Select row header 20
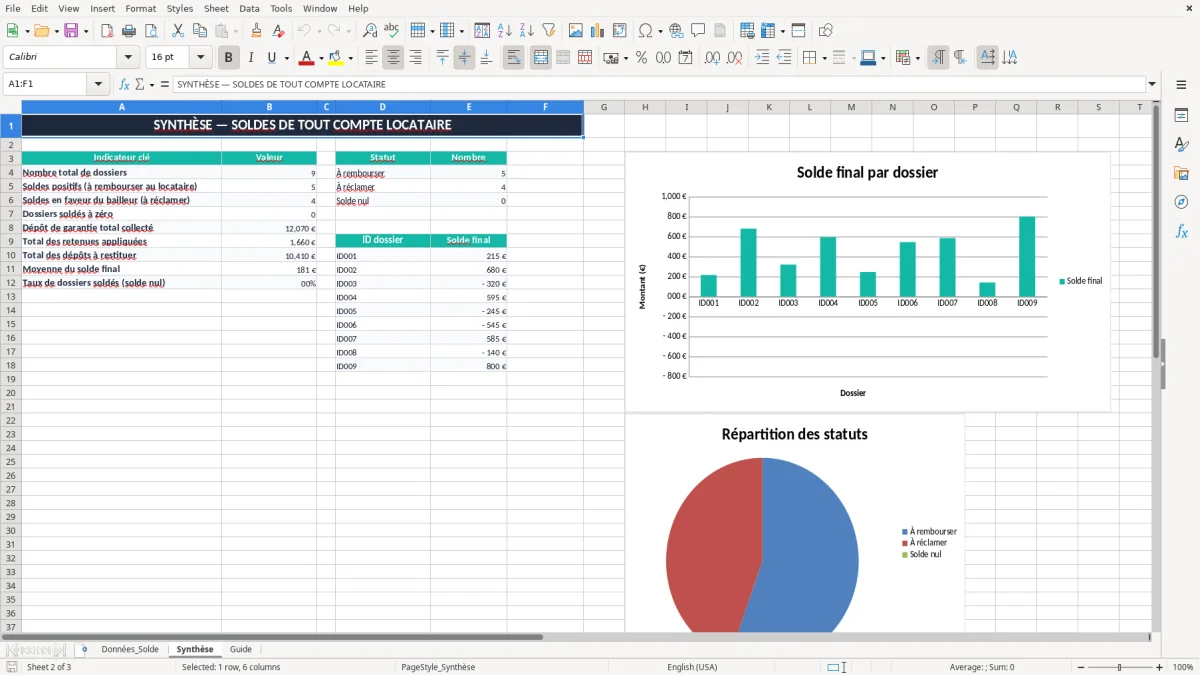This screenshot has width=1200, height=675. click(x=11, y=392)
